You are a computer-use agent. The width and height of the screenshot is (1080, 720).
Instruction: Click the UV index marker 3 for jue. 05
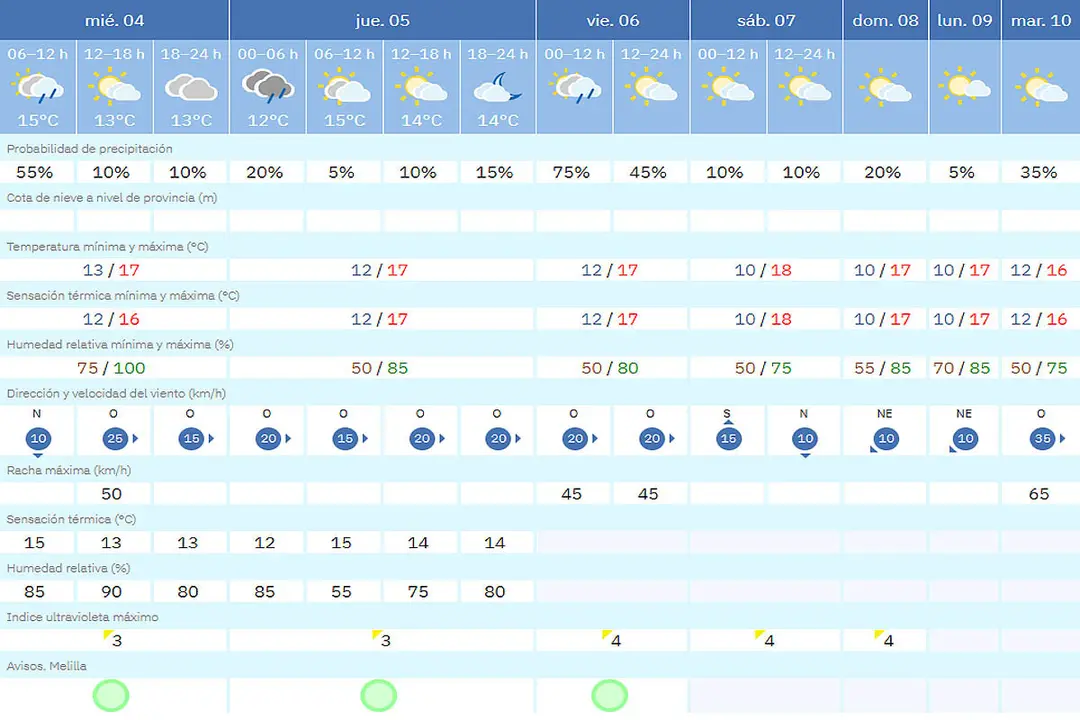[x=382, y=639]
